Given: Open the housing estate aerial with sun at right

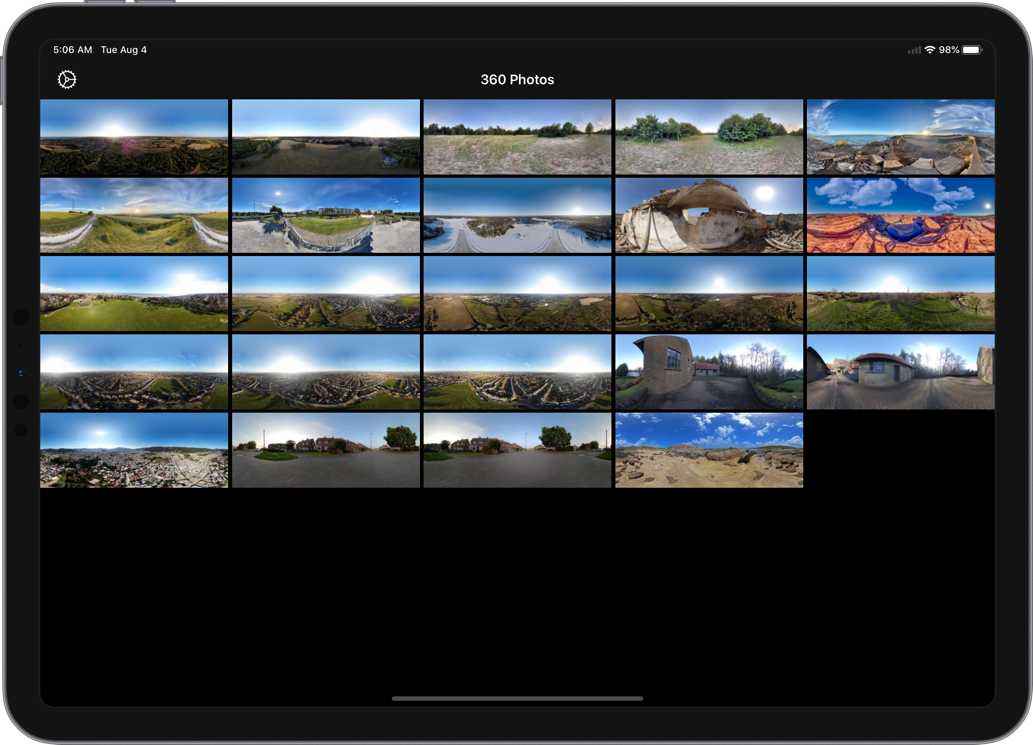Looking at the screenshot, I should pyautogui.click(x=517, y=372).
